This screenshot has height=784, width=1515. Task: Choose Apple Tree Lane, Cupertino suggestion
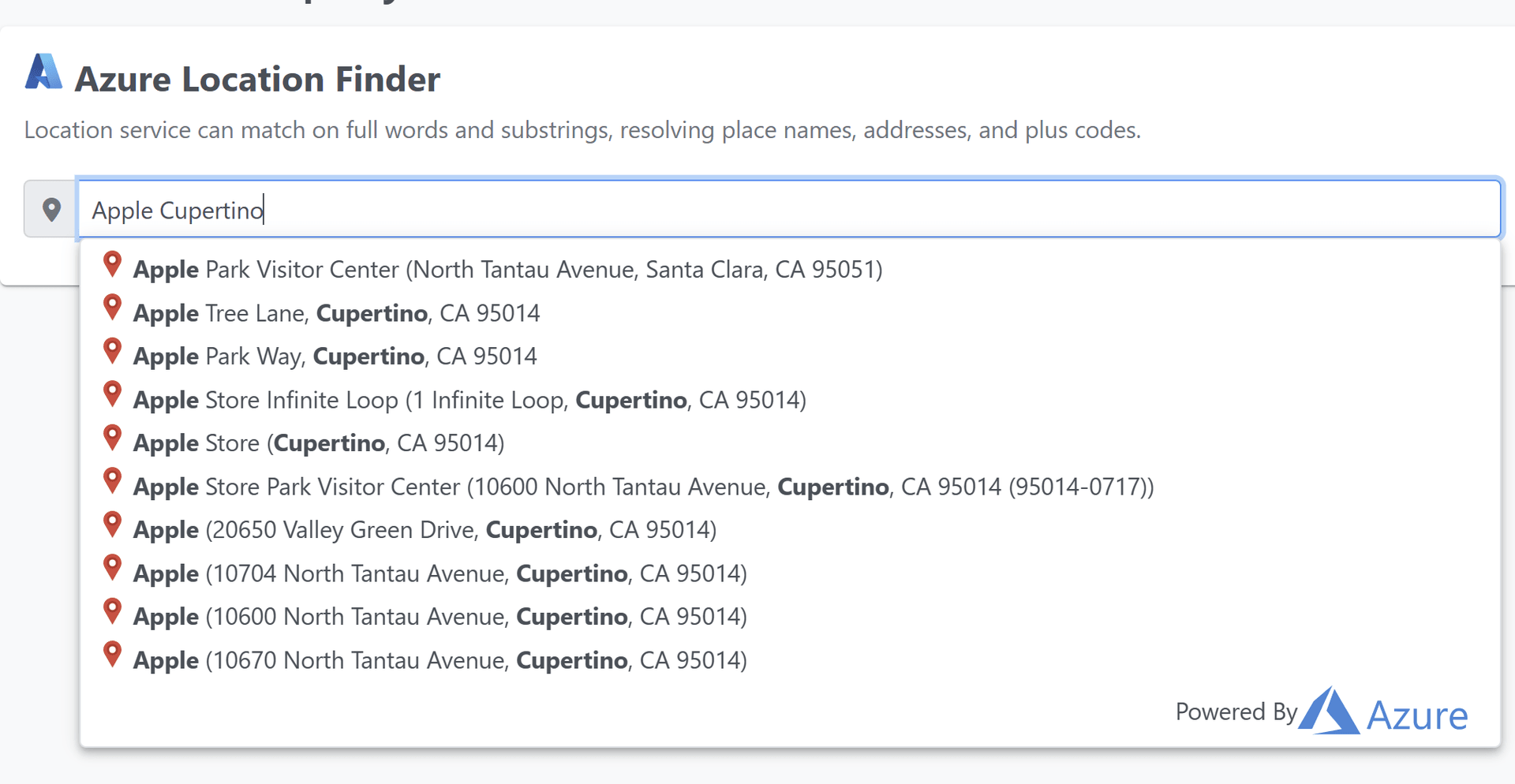tap(336, 313)
